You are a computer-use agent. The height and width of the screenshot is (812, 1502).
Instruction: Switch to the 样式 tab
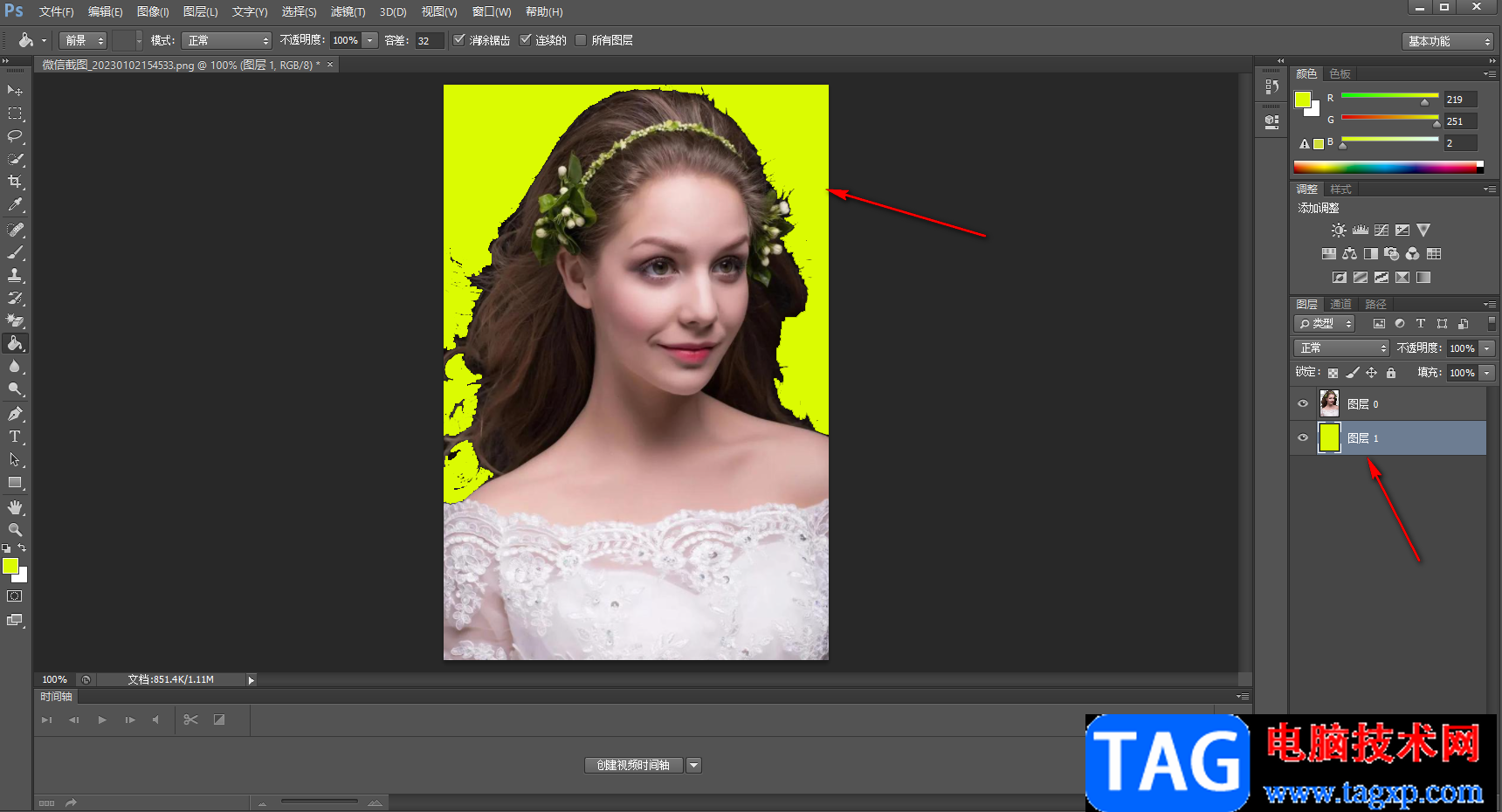(x=1340, y=189)
